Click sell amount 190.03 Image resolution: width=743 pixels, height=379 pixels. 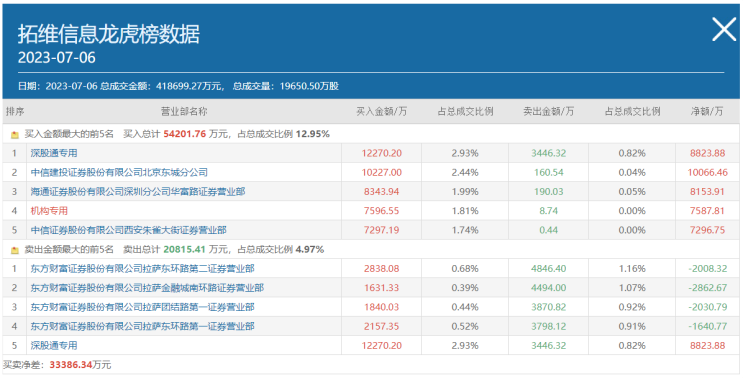(x=549, y=192)
